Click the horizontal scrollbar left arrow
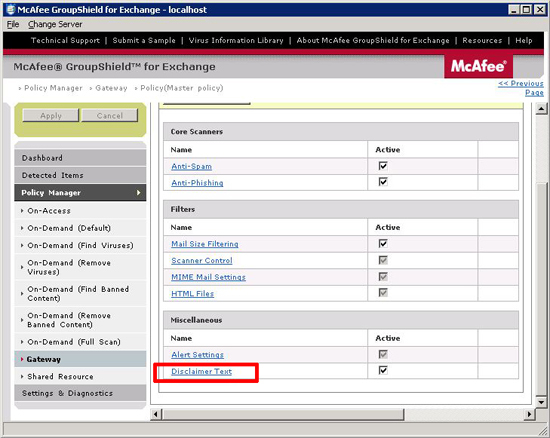Viewport: 550px width, 438px height. 156,414
